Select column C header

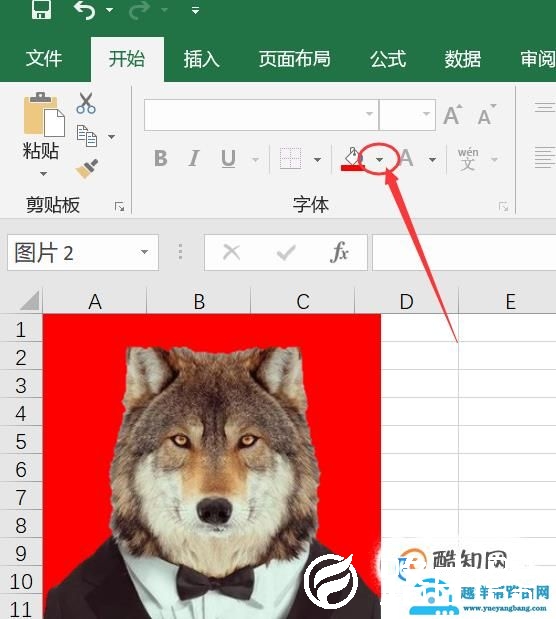coord(303,302)
